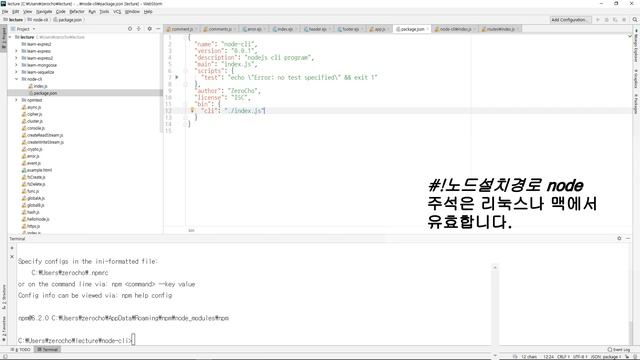Click the Locate/scroll-from-source icon in Project panel
This screenshot has height=360, width=640.
coord(130,29)
